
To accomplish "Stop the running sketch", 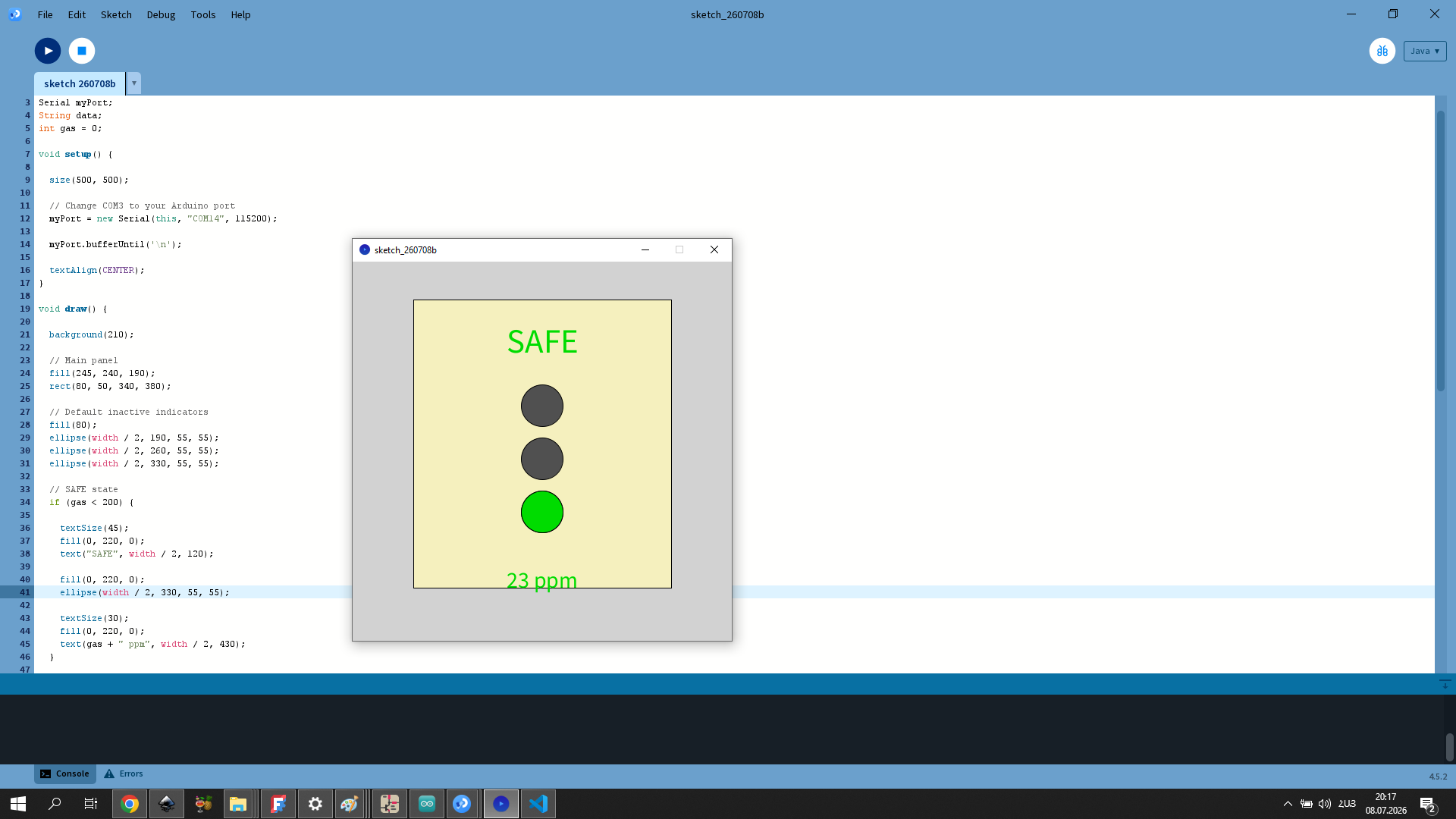I will [82, 51].
